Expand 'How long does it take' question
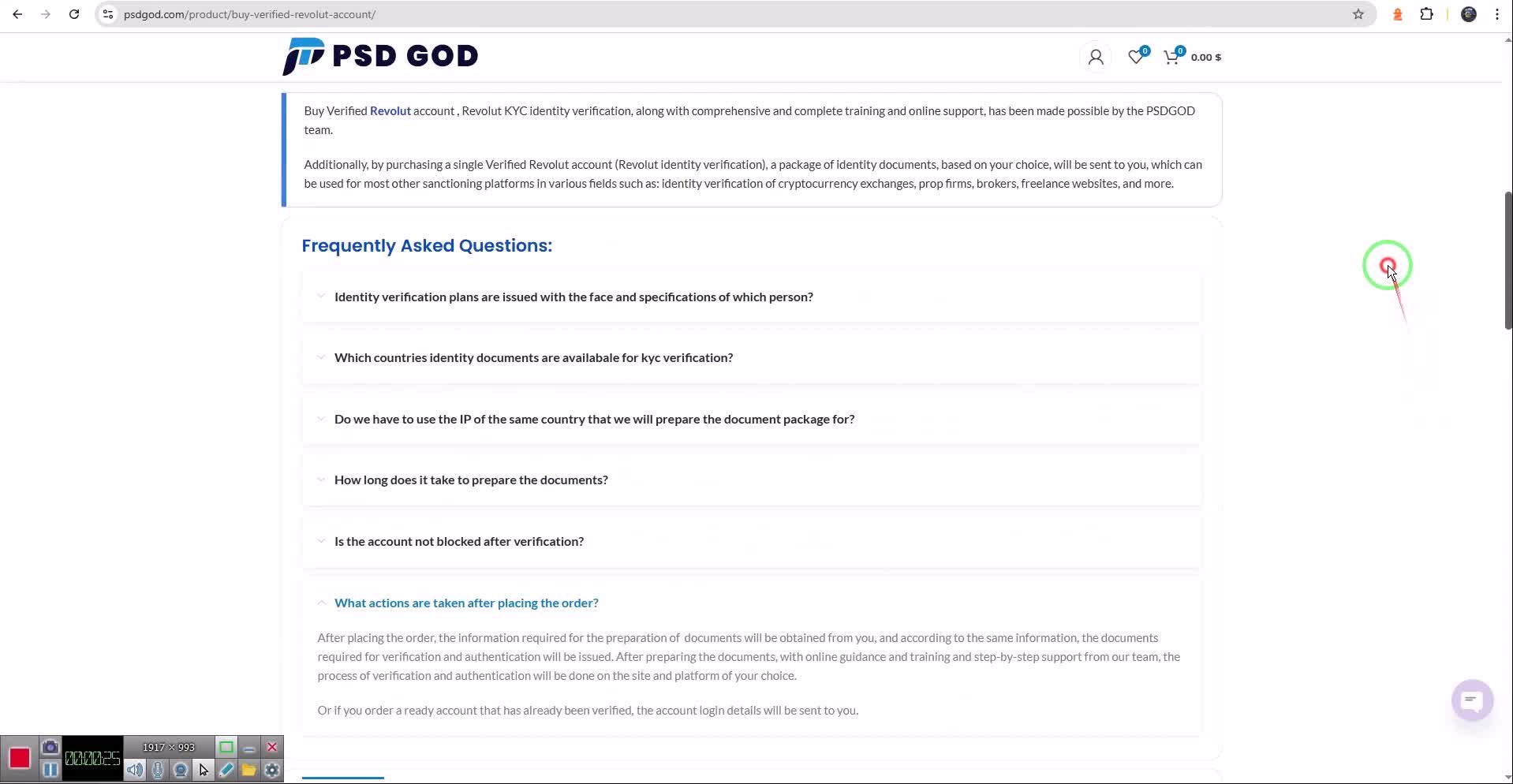 pos(751,480)
